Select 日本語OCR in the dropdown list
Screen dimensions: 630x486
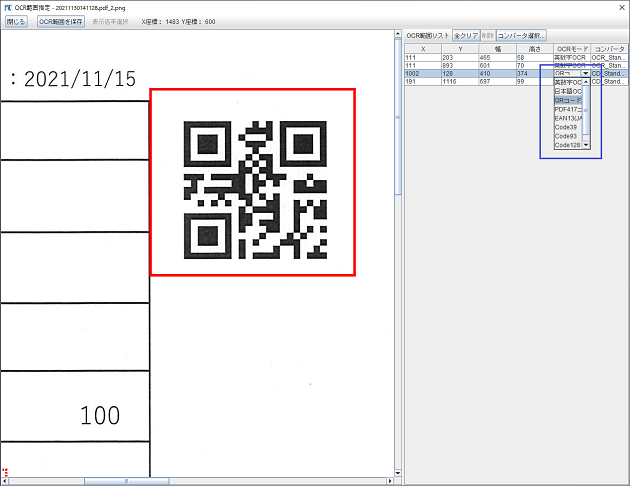tap(568, 91)
